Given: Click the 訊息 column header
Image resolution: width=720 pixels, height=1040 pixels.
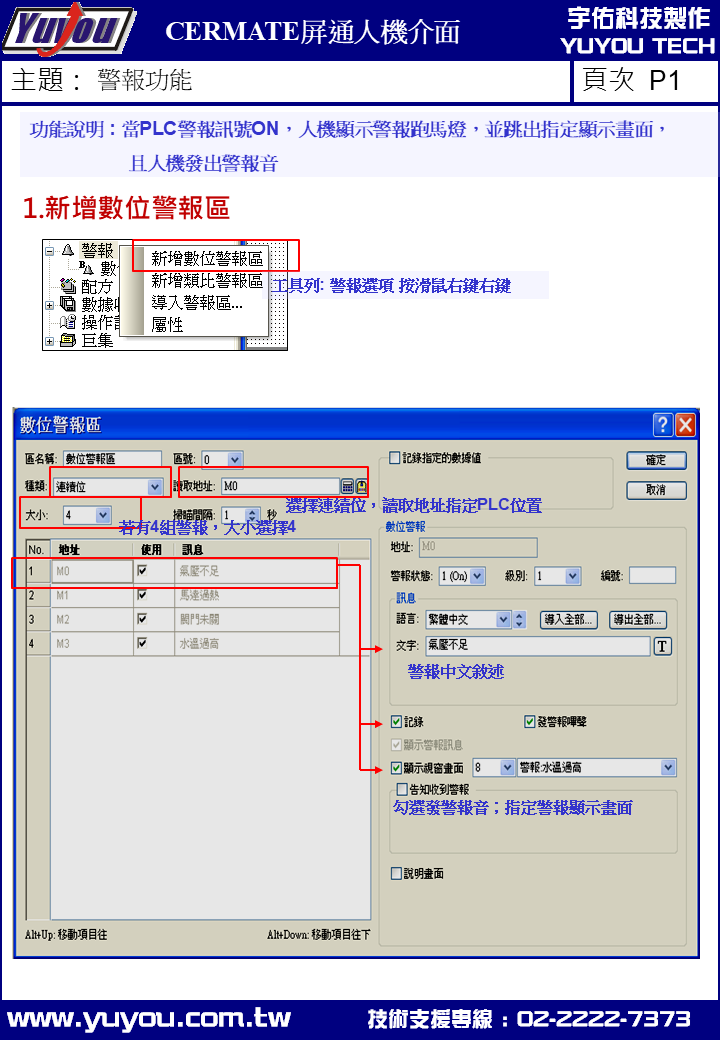Looking at the screenshot, I should [257, 549].
